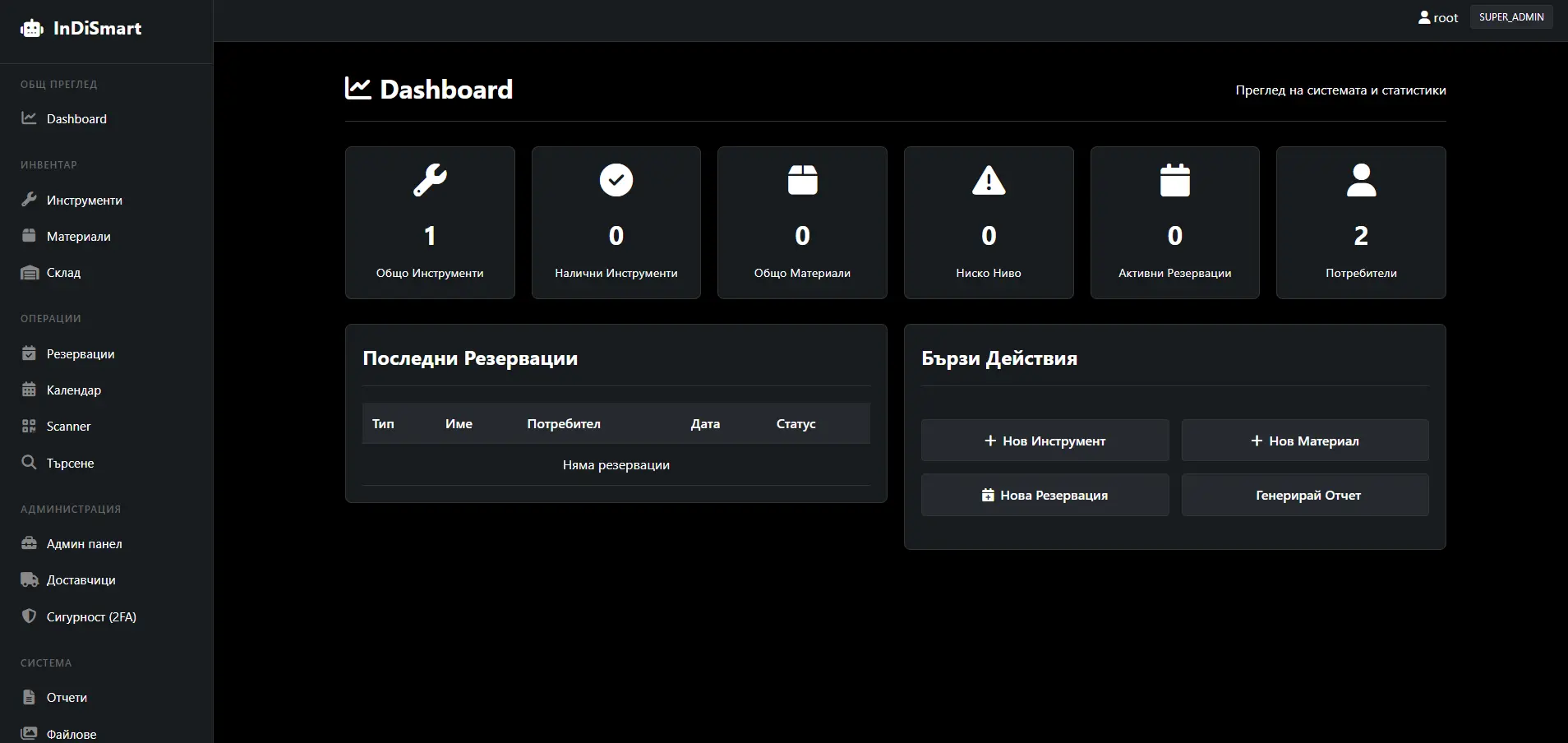Click the person icon in Потребители card
1568x743 pixels.
[1362, 180]
